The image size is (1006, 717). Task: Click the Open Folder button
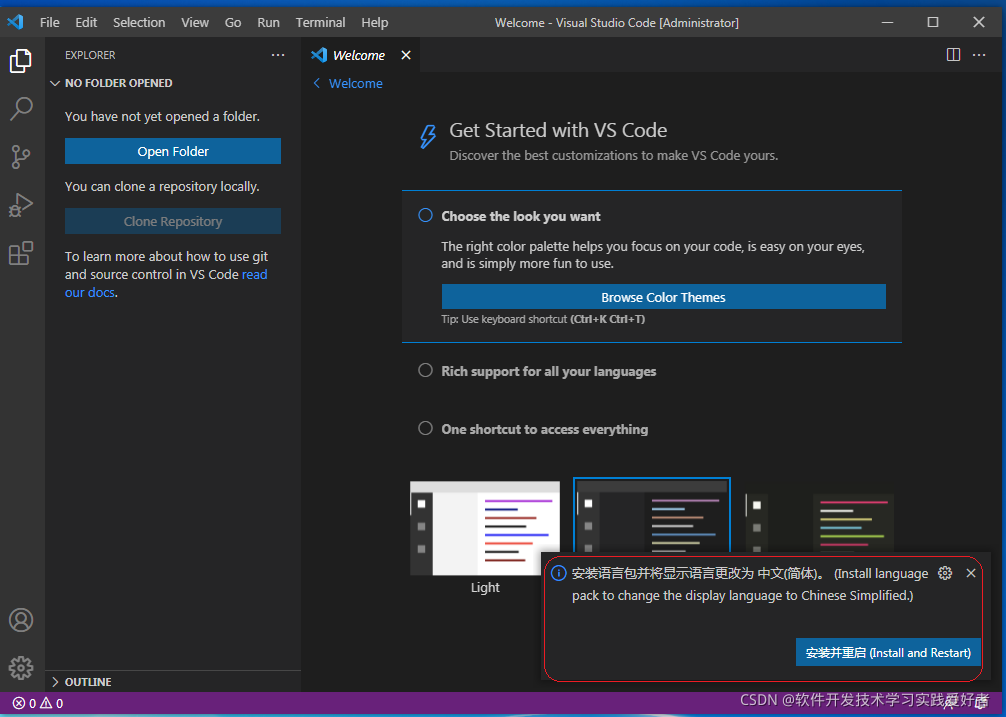pyautogui.click(x=173, y=151)
